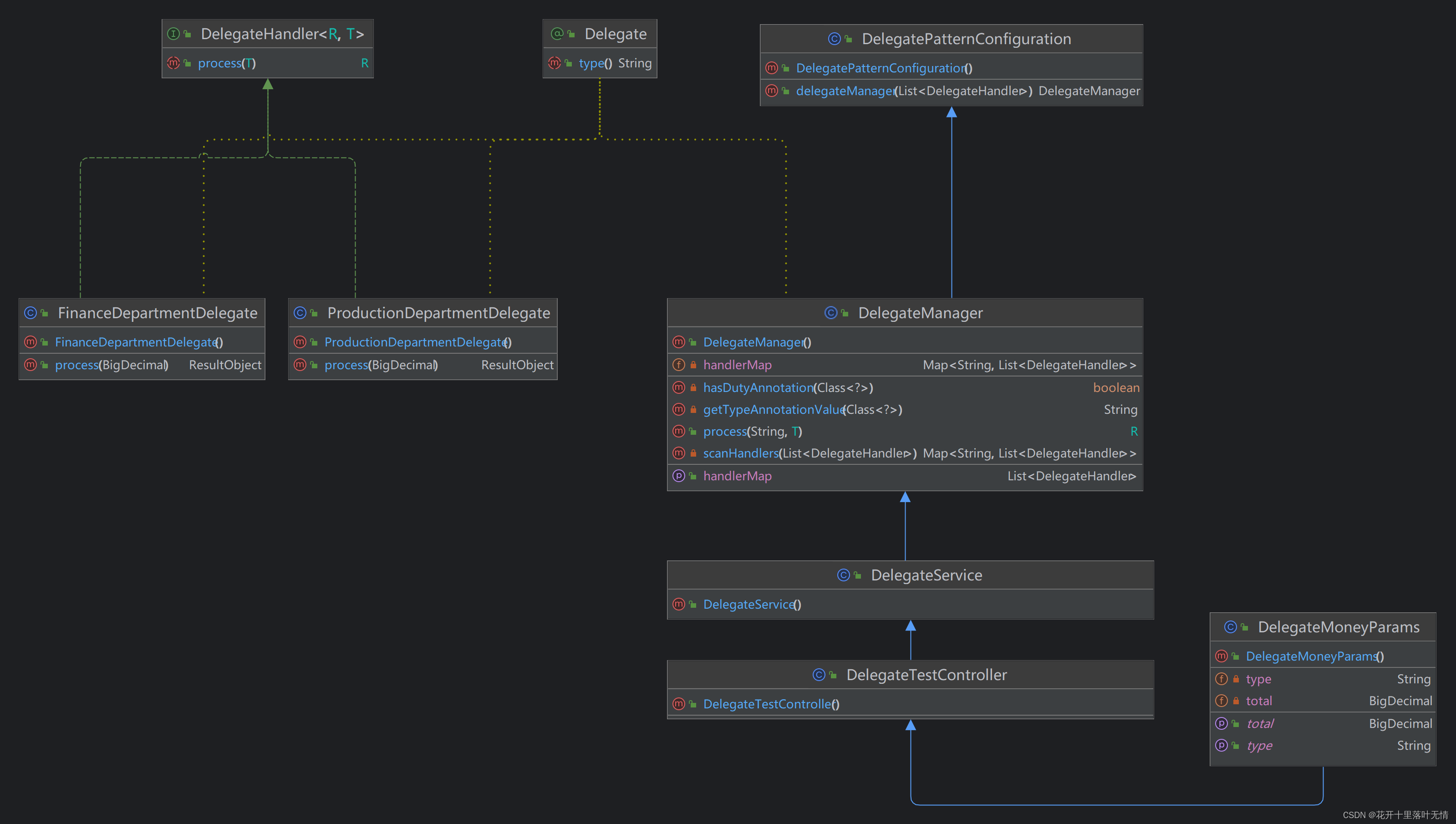Click the lock icon beside total field

pyautogui.click(x=1236, y=701)
